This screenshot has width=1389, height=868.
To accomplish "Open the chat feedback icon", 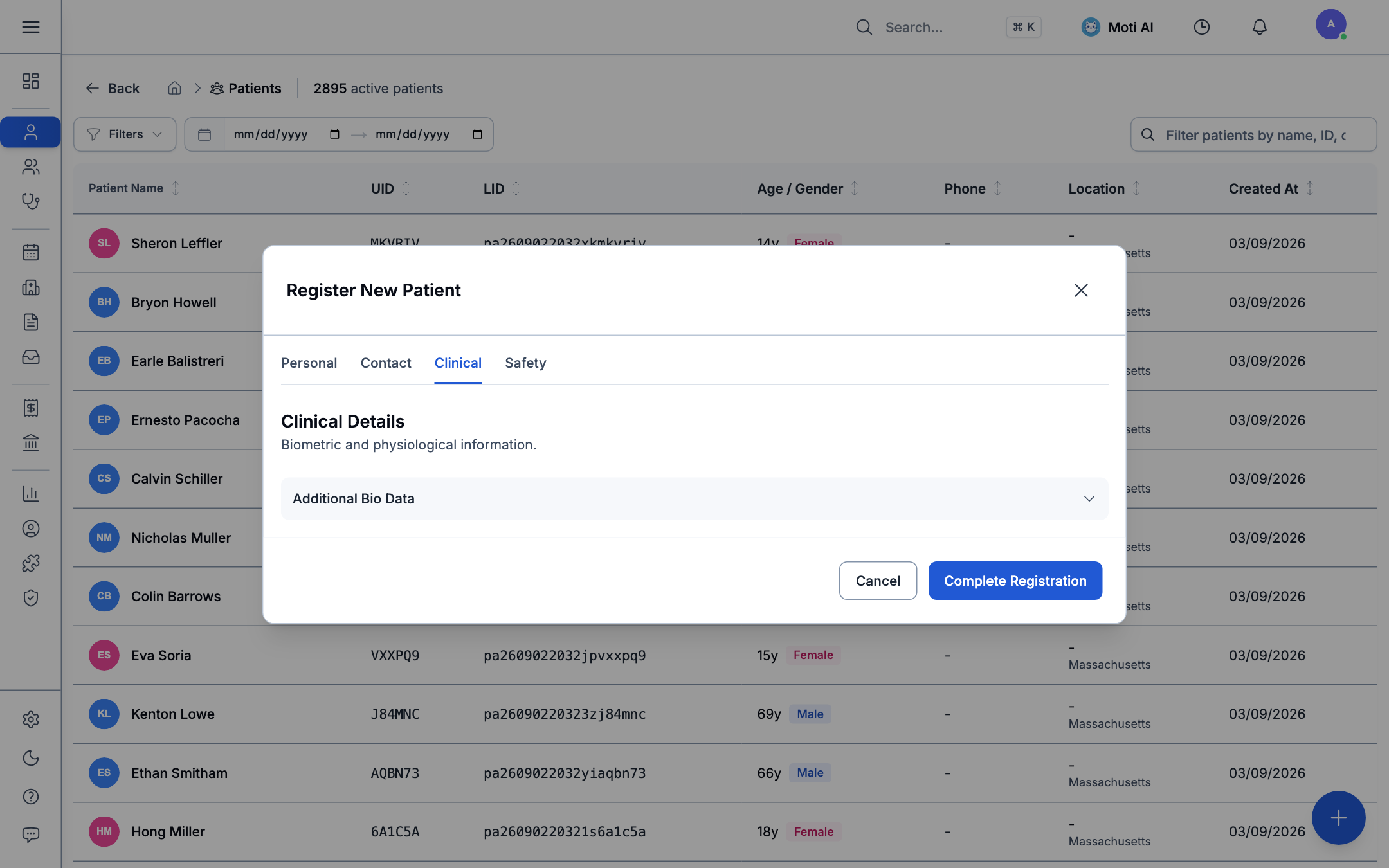I will 30,835.
